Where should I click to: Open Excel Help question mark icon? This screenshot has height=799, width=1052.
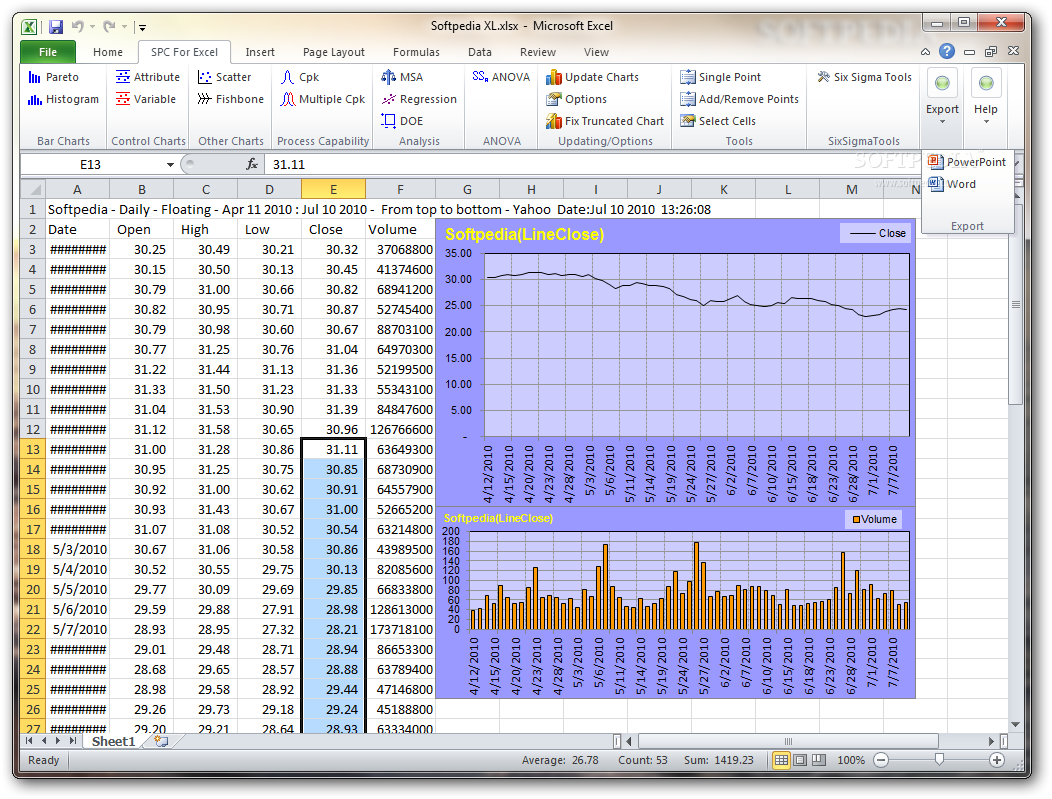coord(947,51)
